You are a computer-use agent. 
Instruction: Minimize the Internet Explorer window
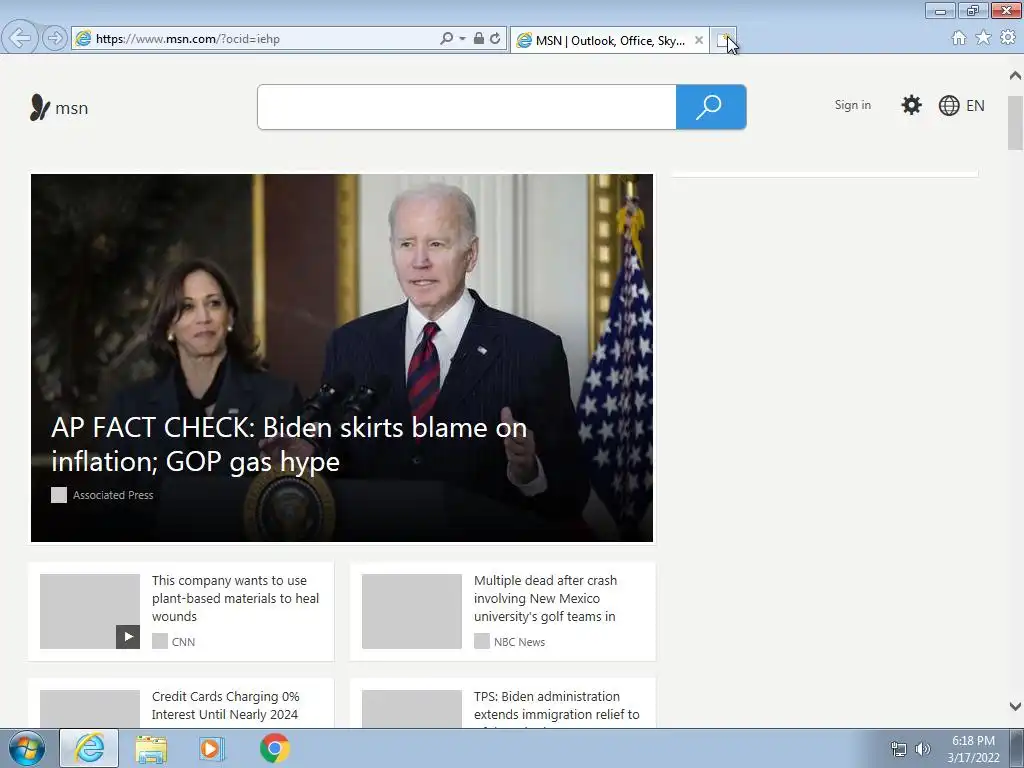coord(940,10)
